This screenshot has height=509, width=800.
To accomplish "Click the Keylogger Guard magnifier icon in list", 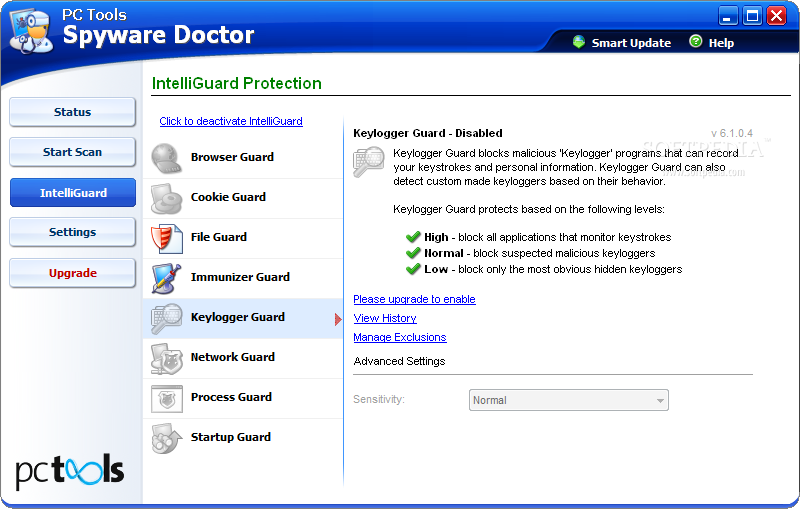I will pos(166,318).
